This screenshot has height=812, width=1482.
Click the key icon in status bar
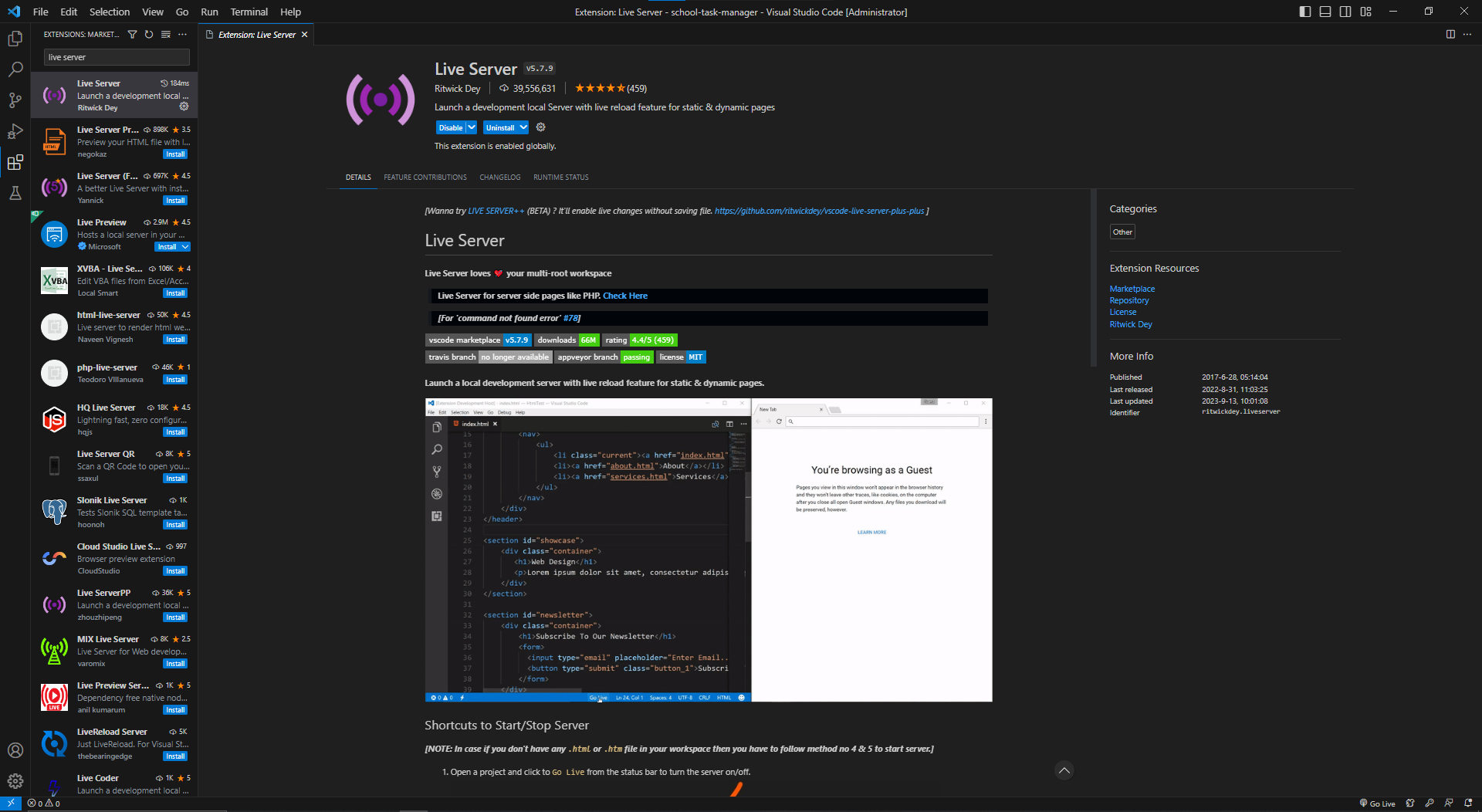coord(1430,804)
